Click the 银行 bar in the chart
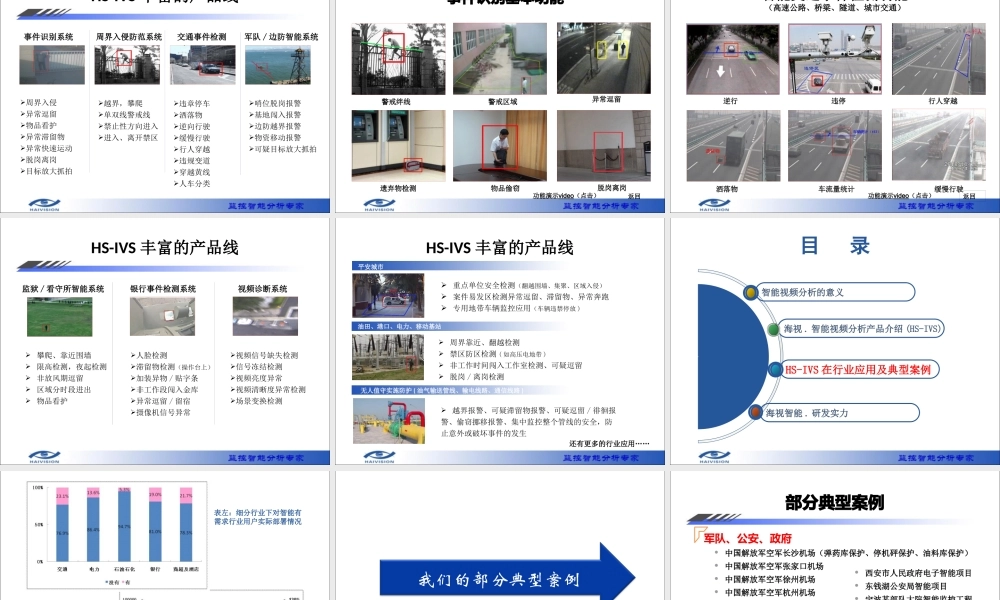 tap(155, 524)
